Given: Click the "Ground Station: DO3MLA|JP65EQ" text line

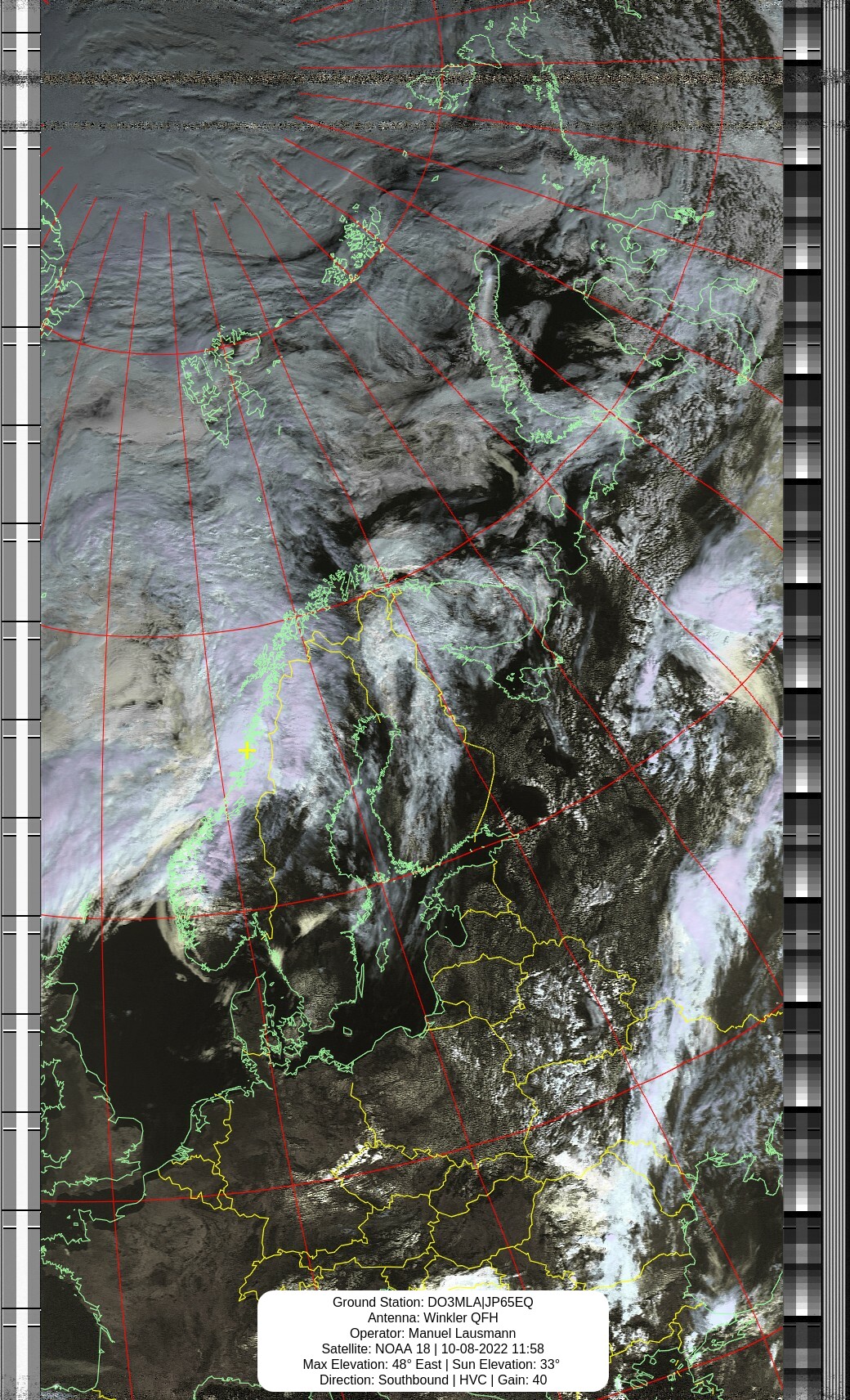Looking at the screenshot, I should pyautogui.click(x=432, y=1302).
